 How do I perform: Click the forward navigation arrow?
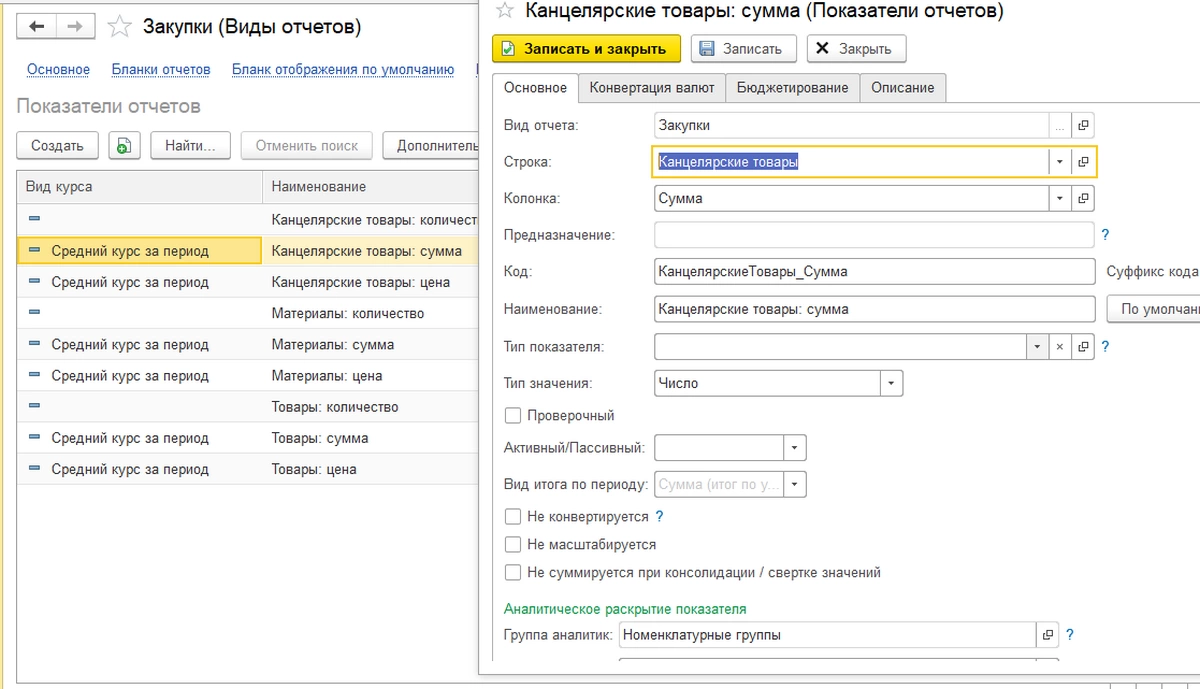coord(75,27)
